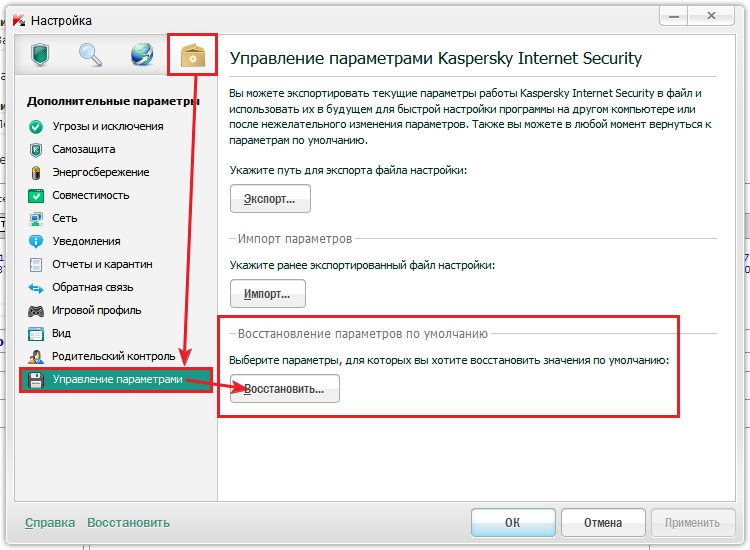Click the Энергосбережение battery icon
750x550 pixels.
click(36, 172)
